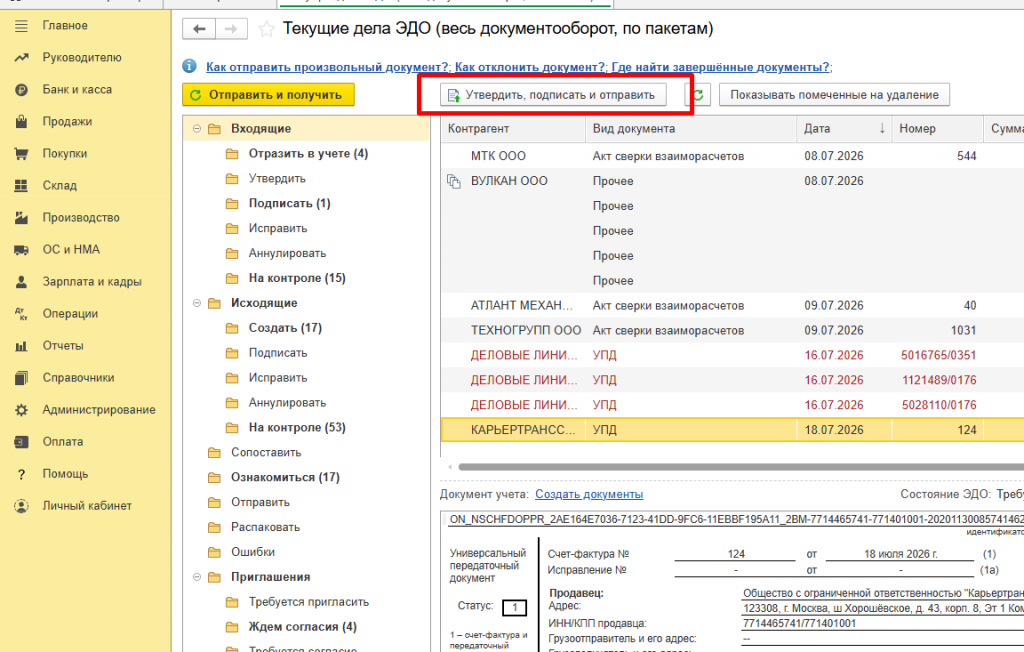Click the Руководителю chart icon

(x=22, y=58)
